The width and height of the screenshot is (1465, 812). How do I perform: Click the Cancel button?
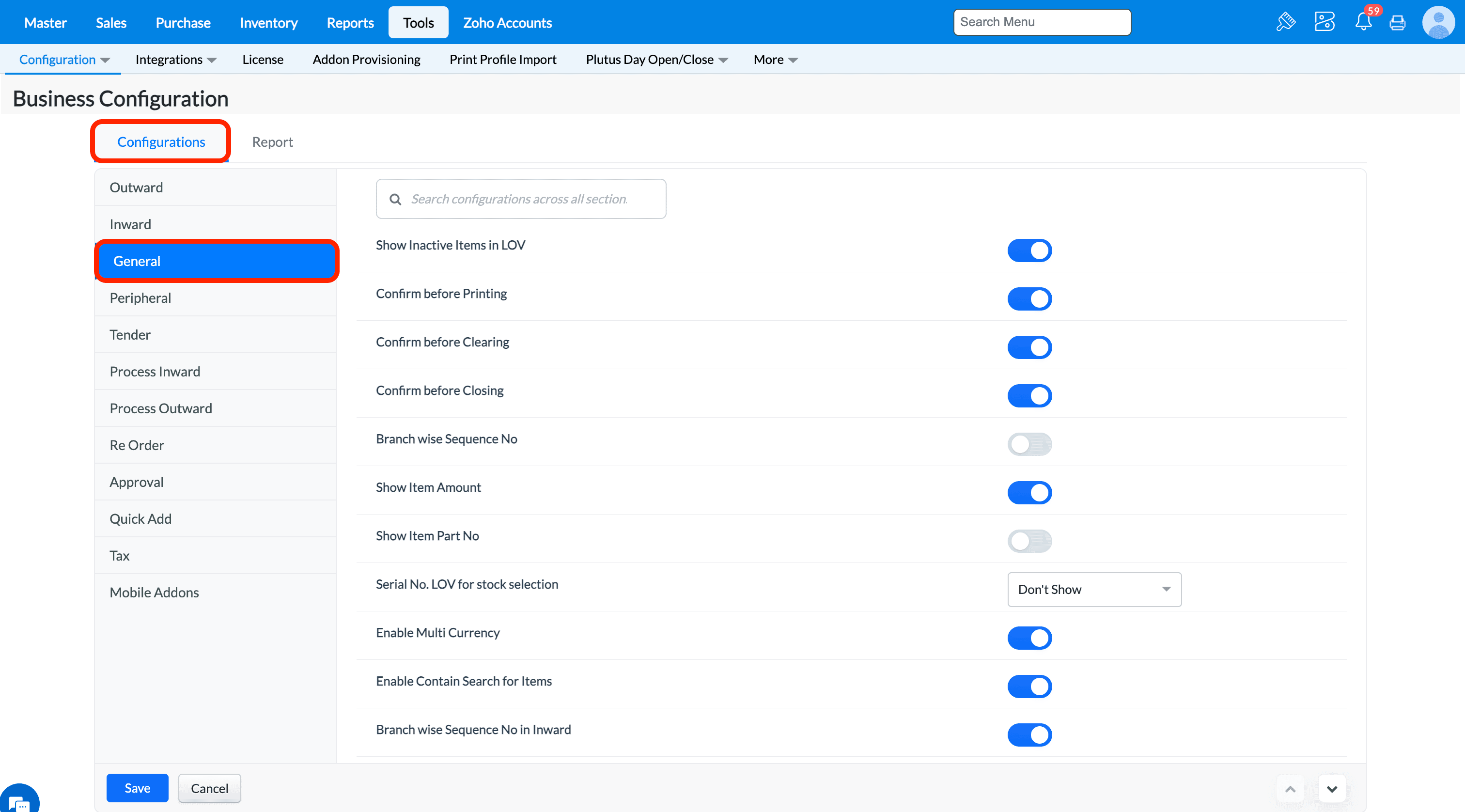click(209, 788)
